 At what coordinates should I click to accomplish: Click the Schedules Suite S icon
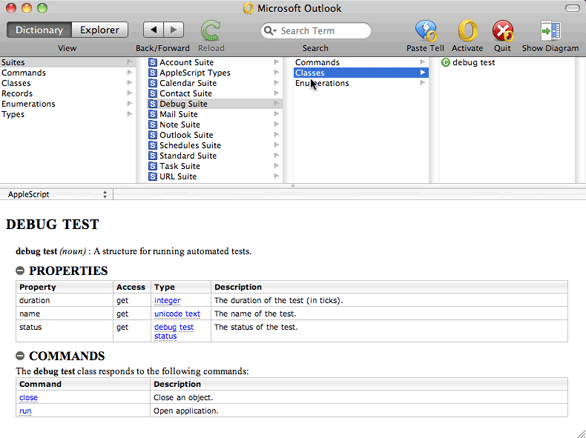(x=152, y=145)
